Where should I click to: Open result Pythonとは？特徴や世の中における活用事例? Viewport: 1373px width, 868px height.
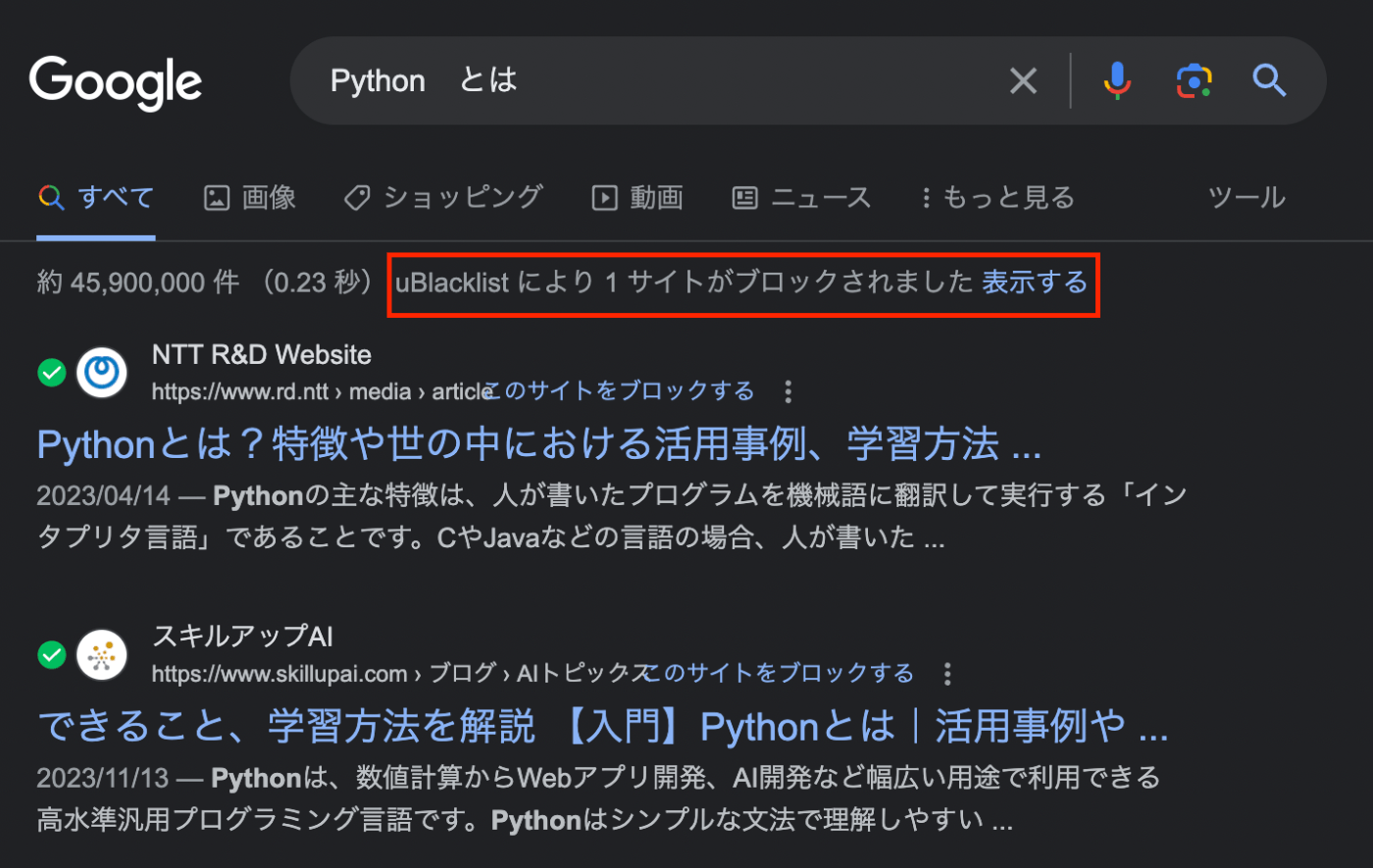click(539, 445)
